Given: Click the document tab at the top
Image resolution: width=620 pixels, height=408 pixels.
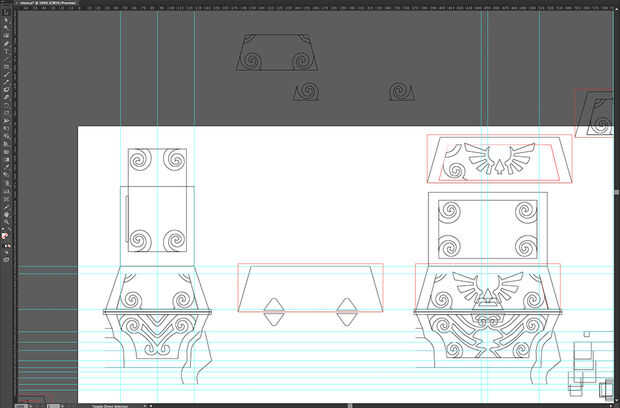Looking at the screenshot, I should coord(47,2).
